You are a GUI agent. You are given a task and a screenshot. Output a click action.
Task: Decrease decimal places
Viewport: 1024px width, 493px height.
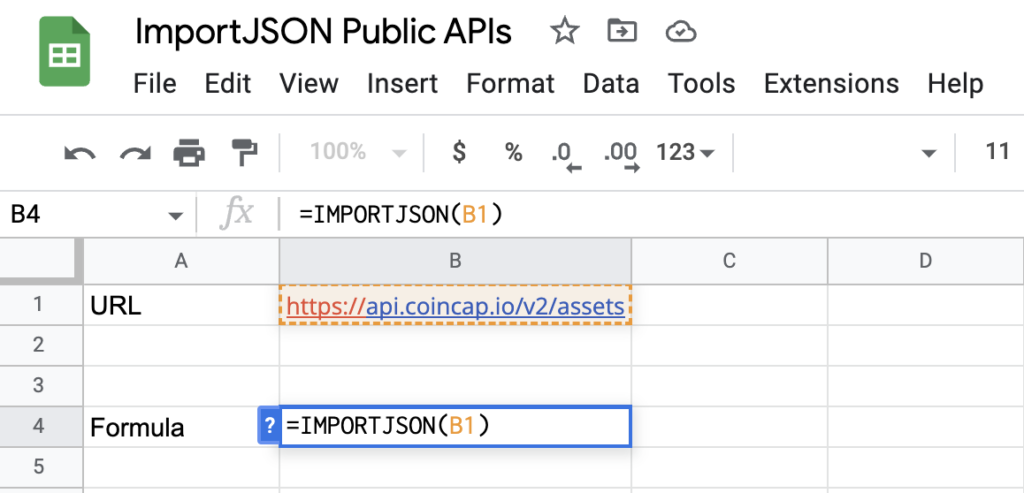(566, 154)
